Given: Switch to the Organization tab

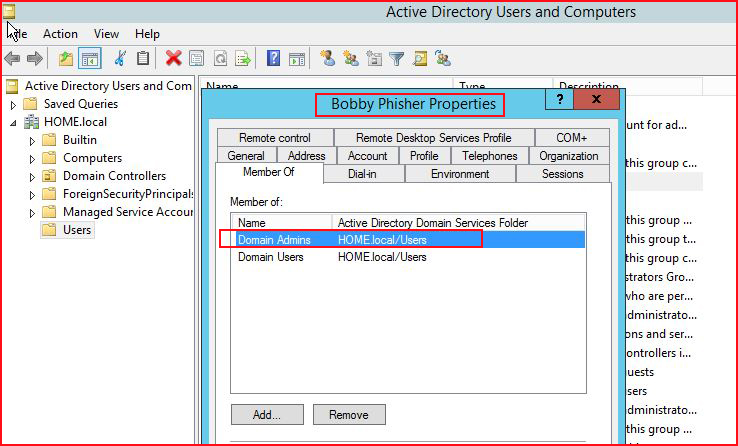Looking at the screenshot, I should pos(569,156).
